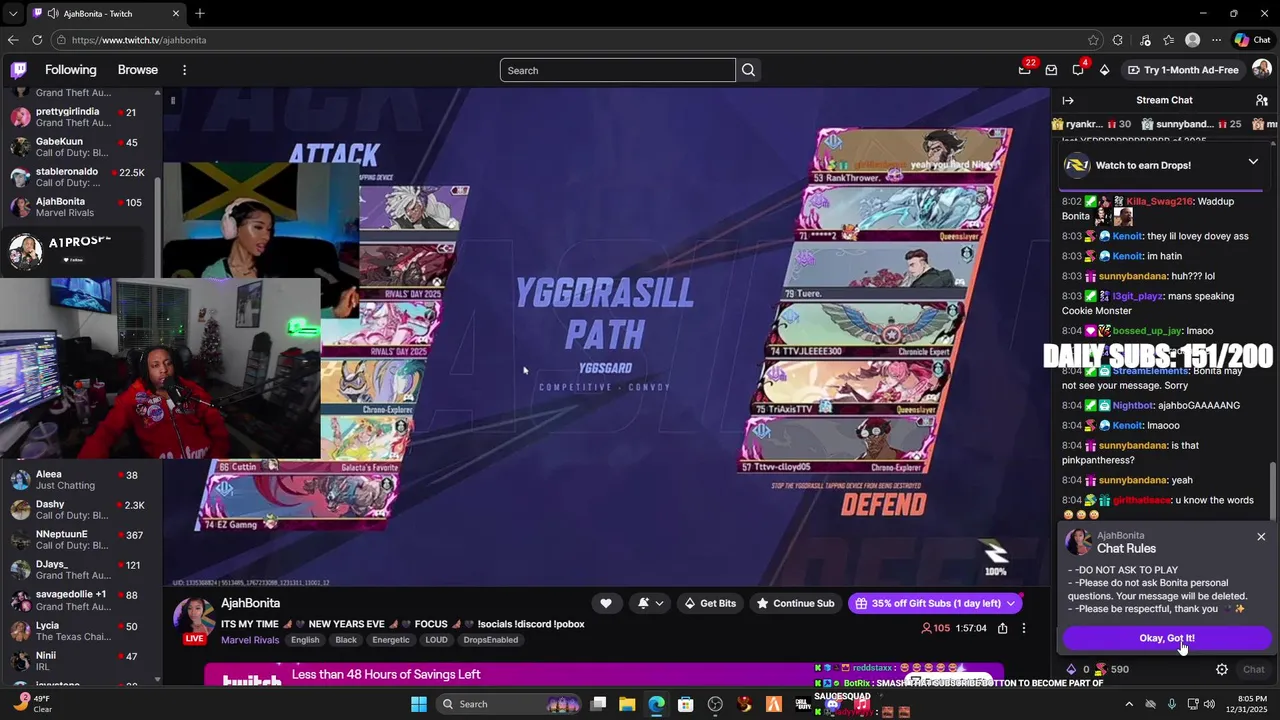
Task: Open the browser tab list dropdown
Action: tap(13, 14)
